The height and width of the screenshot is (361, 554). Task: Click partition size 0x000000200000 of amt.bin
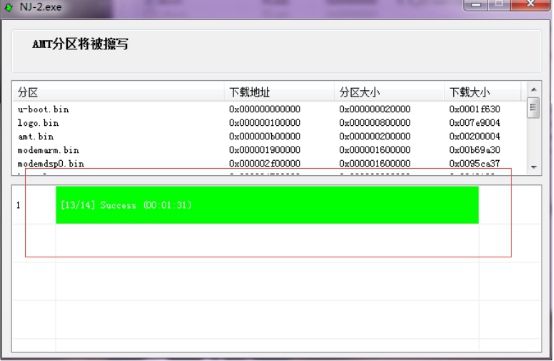pos(375,136)
